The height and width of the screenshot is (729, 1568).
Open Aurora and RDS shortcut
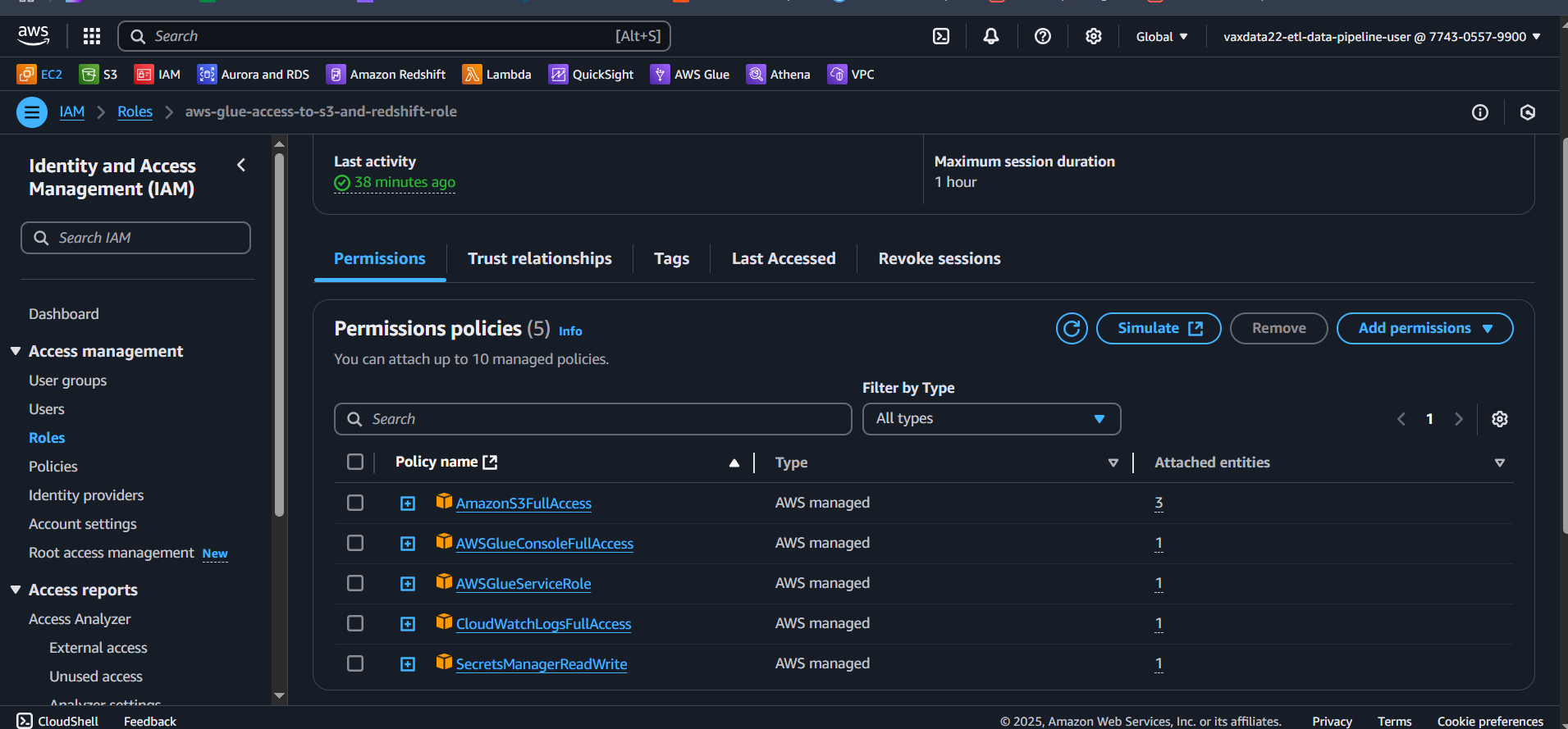point(254,75)
